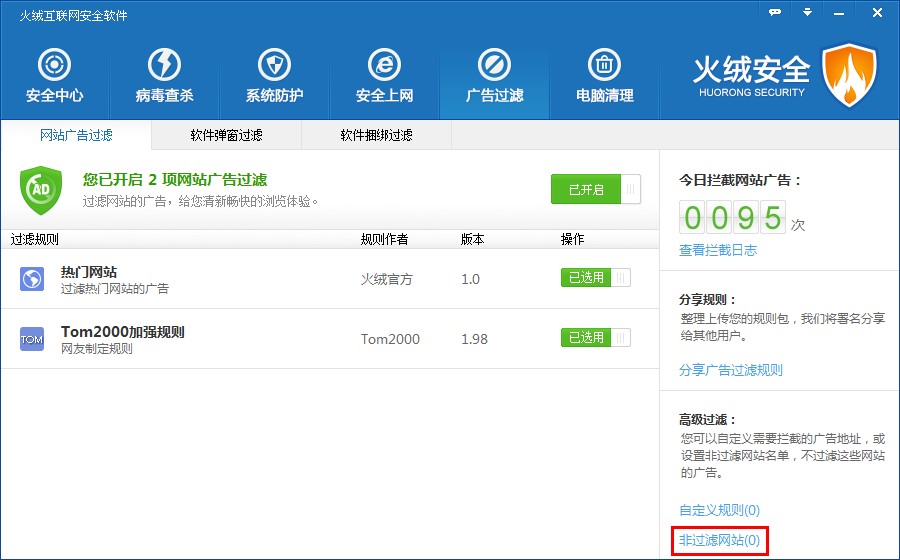Open the 分享广告过滤规则 link
This screenshot has width=900, height=560.
click(x=731, y=370)
